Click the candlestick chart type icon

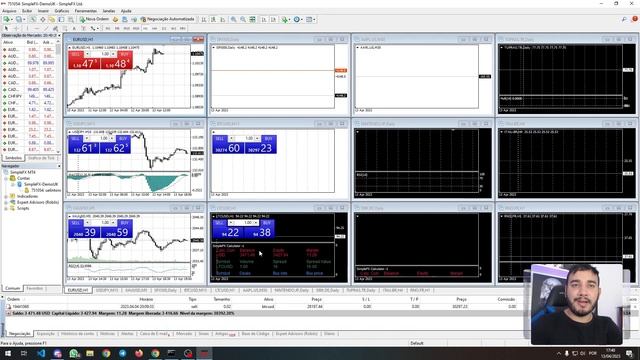(x=213, y=19)
